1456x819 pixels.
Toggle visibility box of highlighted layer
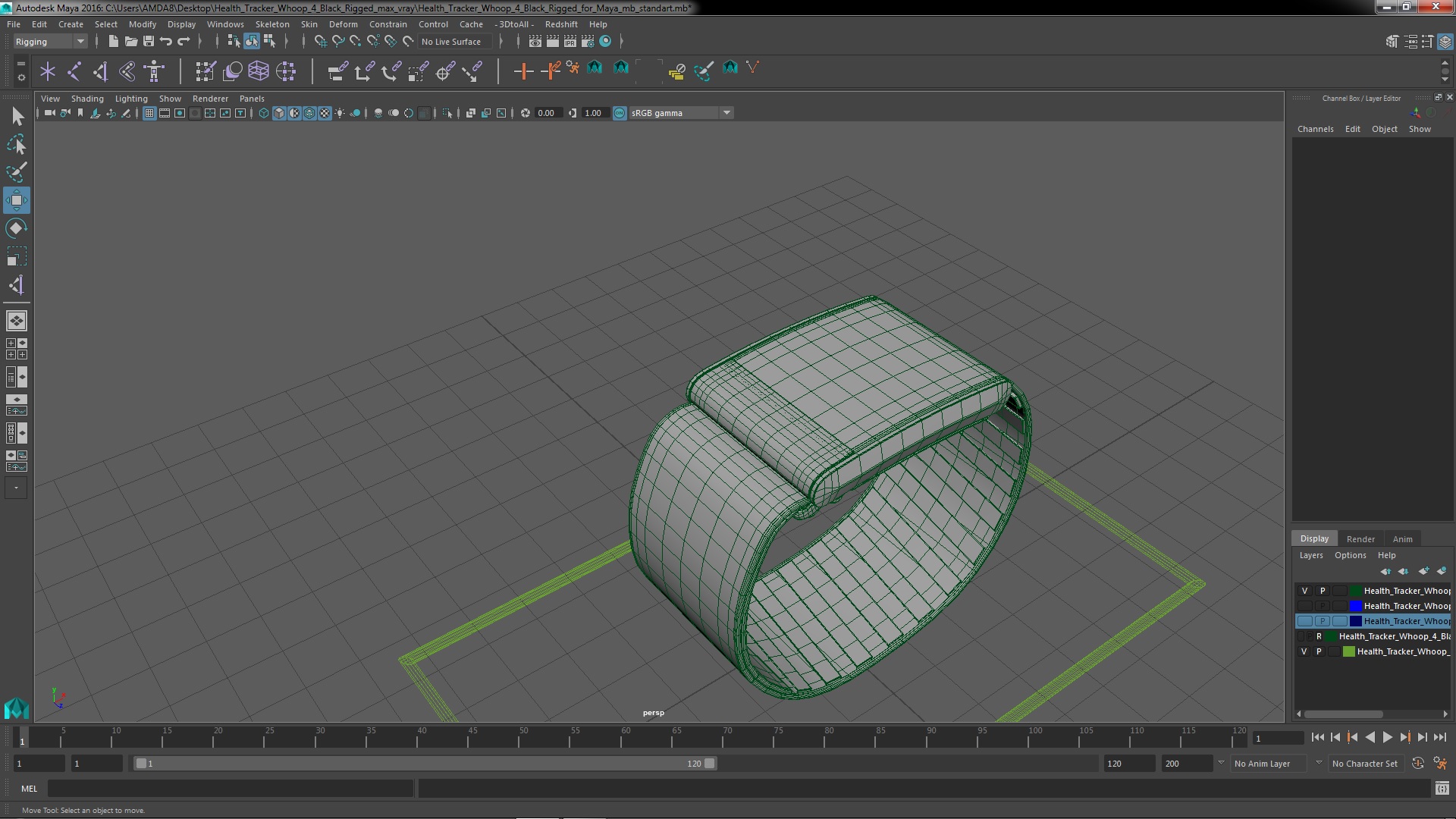coord(1304,621)
